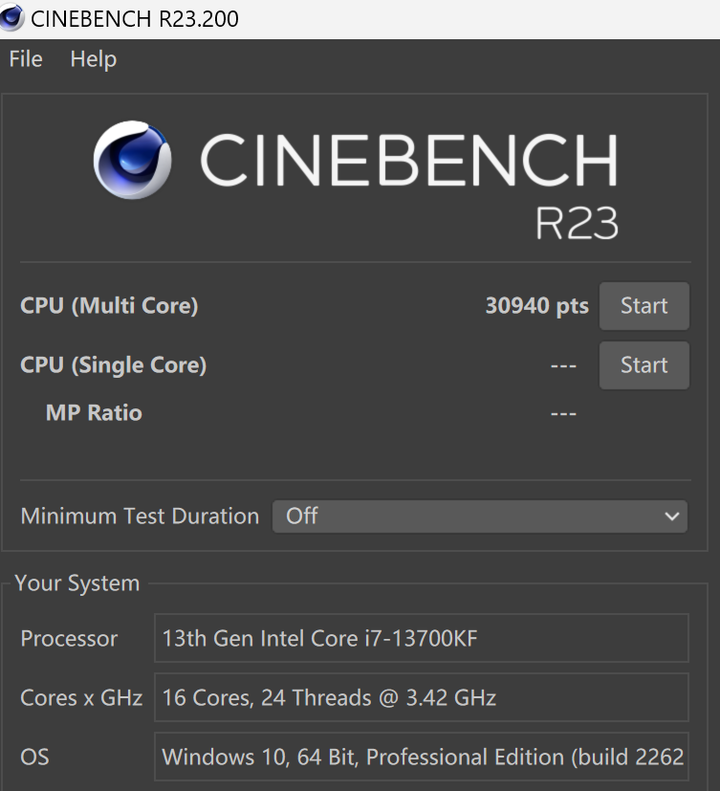The image size is (720, 791).
Task: Click the CINEBENCH R23.200 window title
Action: (x=135, y=19)
